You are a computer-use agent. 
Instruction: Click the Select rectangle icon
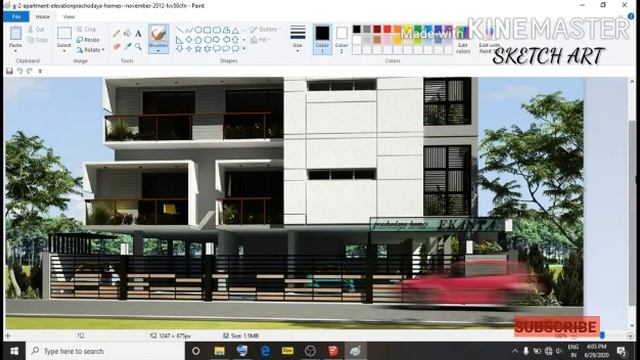(64, 33)
